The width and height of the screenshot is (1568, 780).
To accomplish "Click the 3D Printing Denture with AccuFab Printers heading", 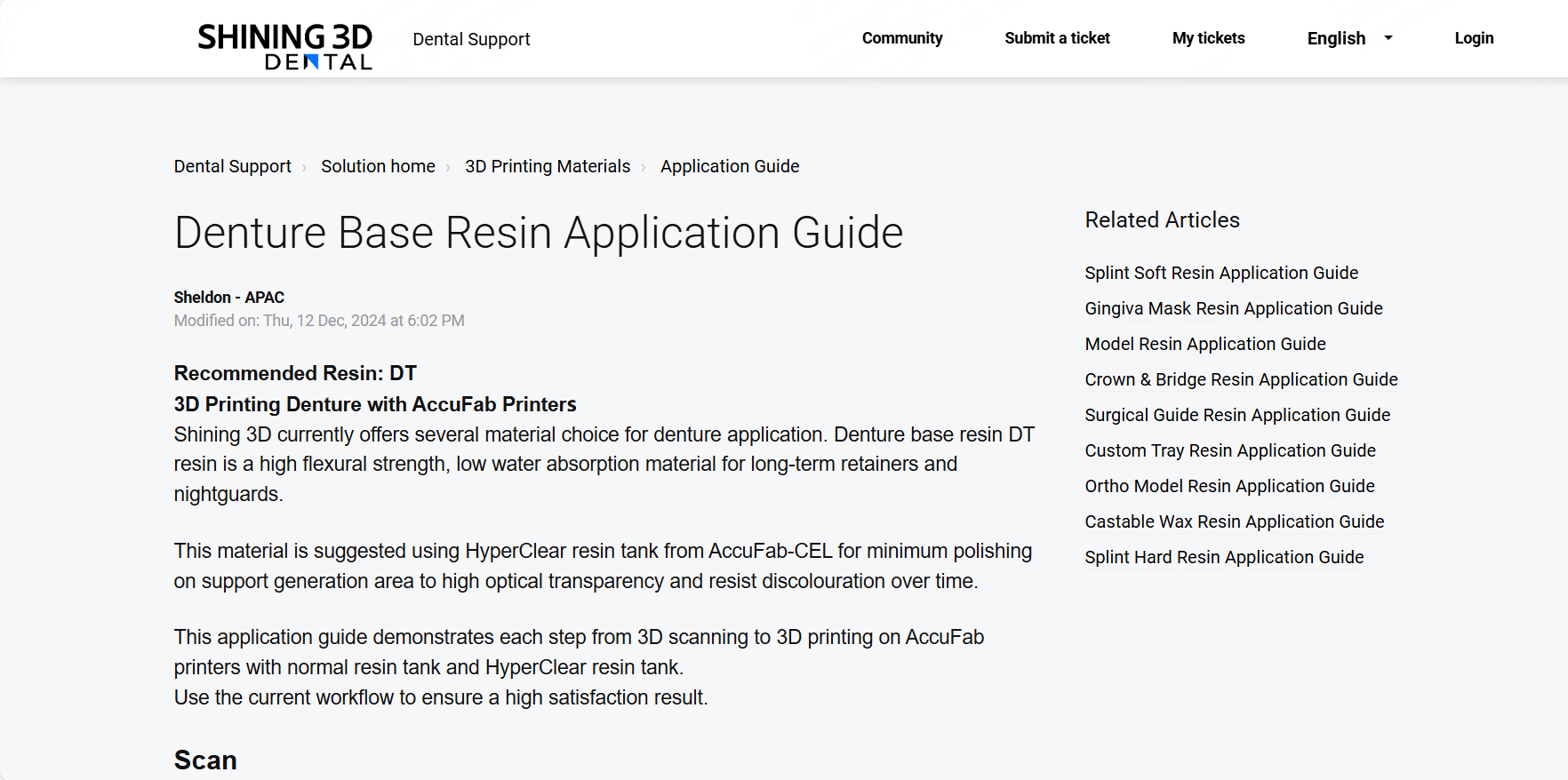I will tap(375, 404).
